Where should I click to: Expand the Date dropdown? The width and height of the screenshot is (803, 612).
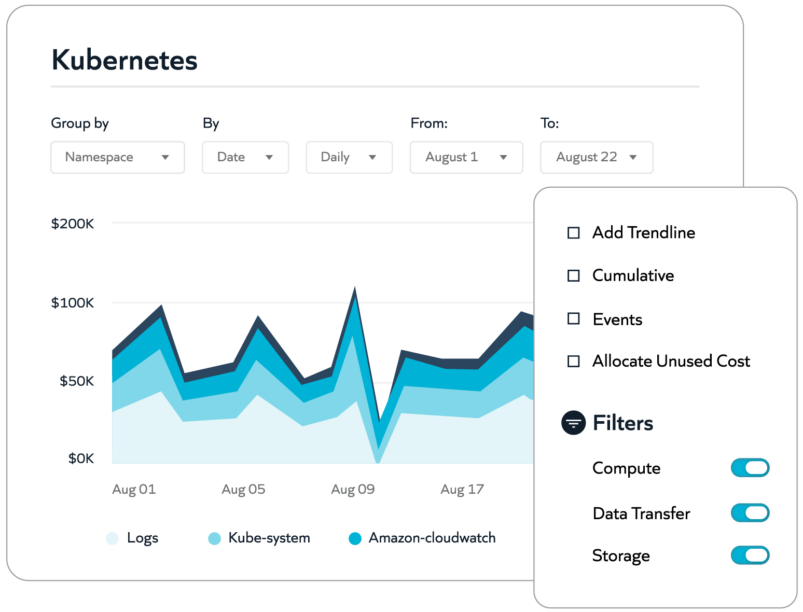click(x=245, y=157)
